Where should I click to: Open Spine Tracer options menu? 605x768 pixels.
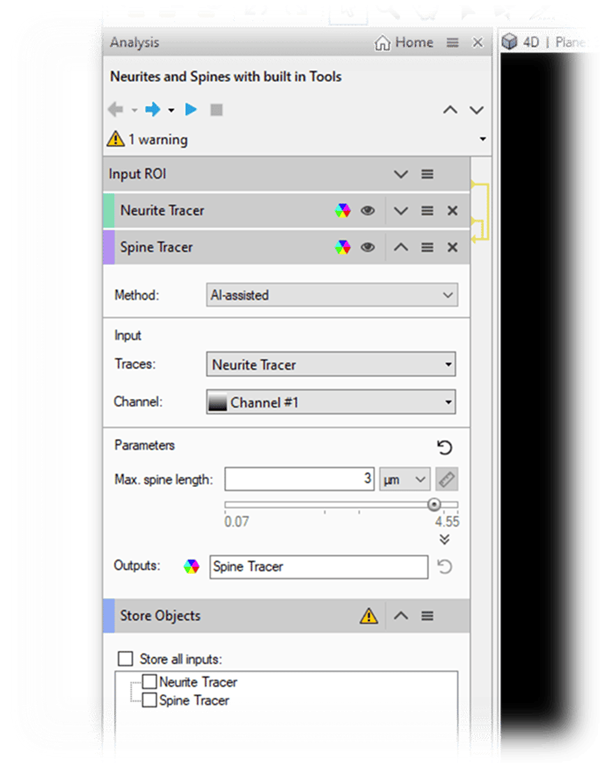[x=427, y=247]
